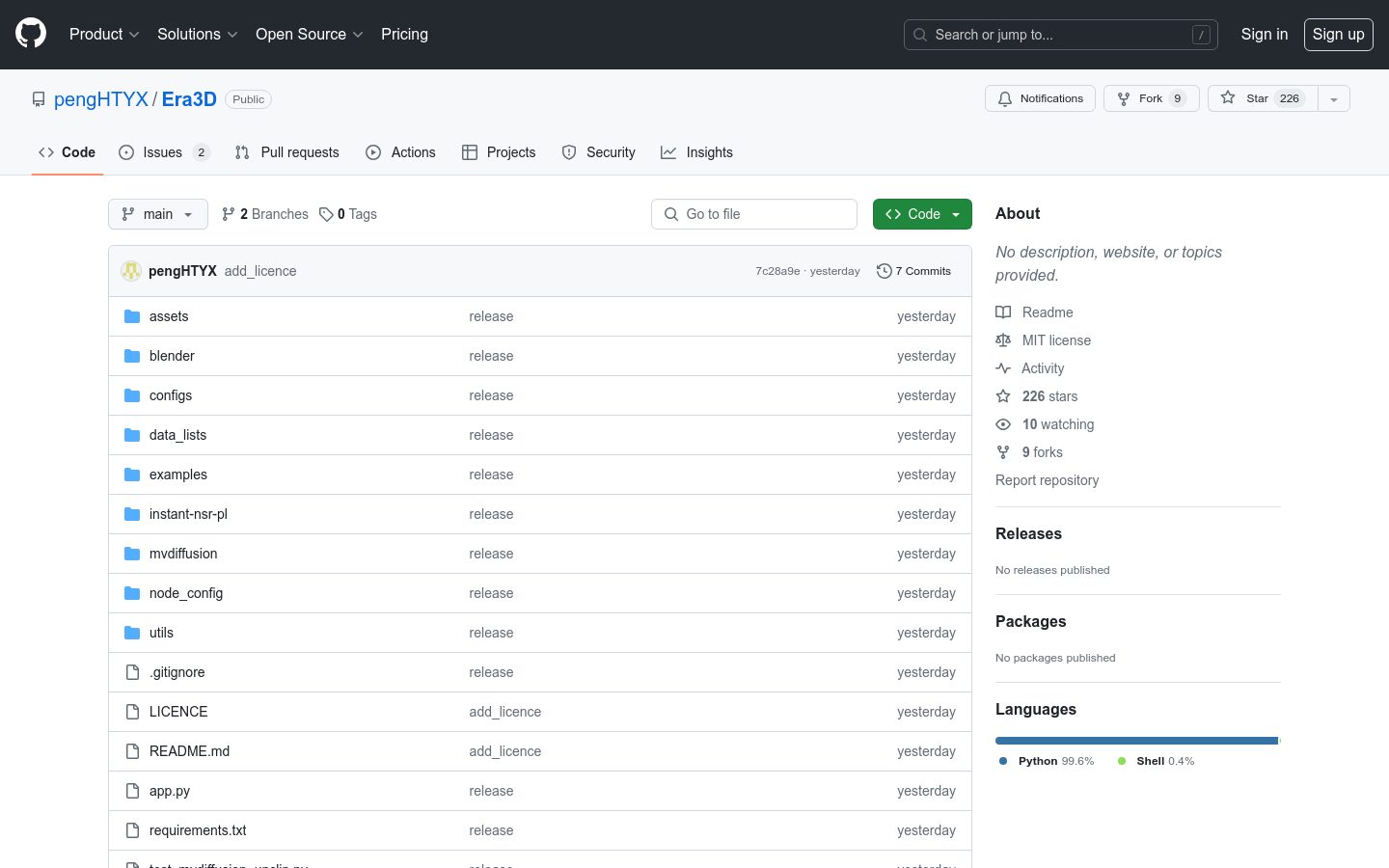Click the data_lists folder icon
Viewport: 1389px width, 868px height.
point(132,435)
